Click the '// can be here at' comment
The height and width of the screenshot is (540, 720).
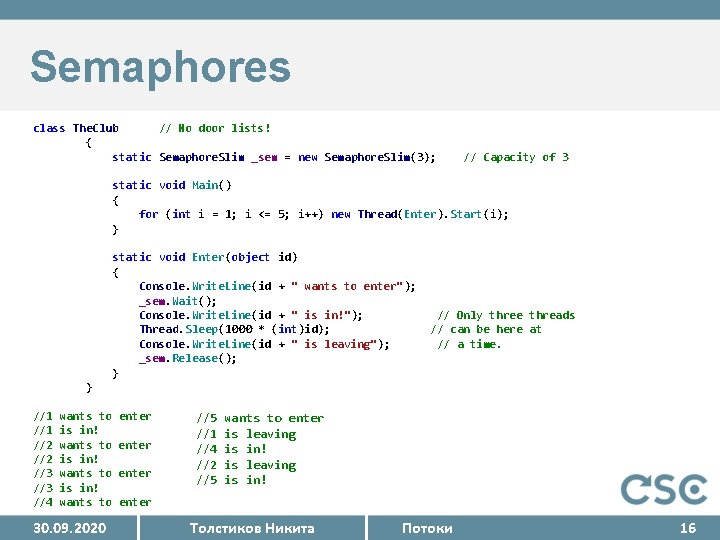pos(486,329)
